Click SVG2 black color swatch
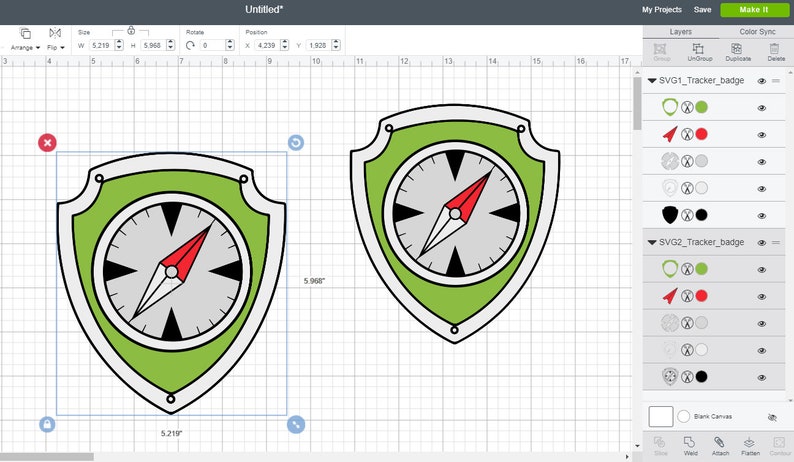The height and width of the screenshot is (462, 794). click(x=701, y=376)
